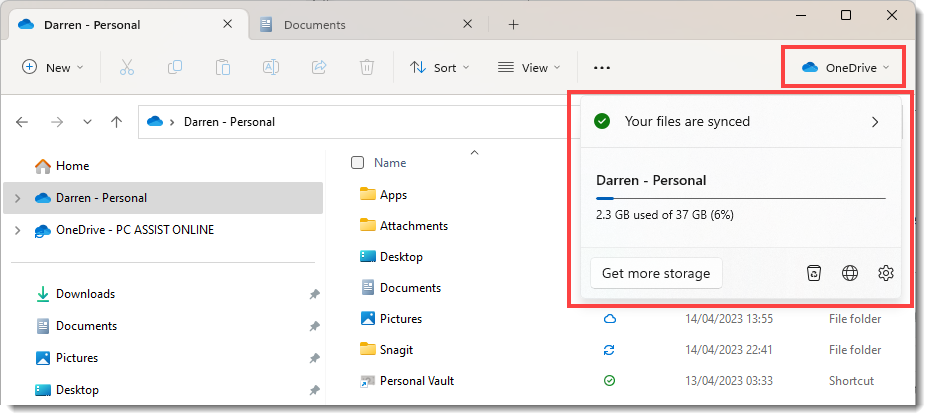
Task: Click Shortcut type of Personal Vault
Action: [851, 381]
